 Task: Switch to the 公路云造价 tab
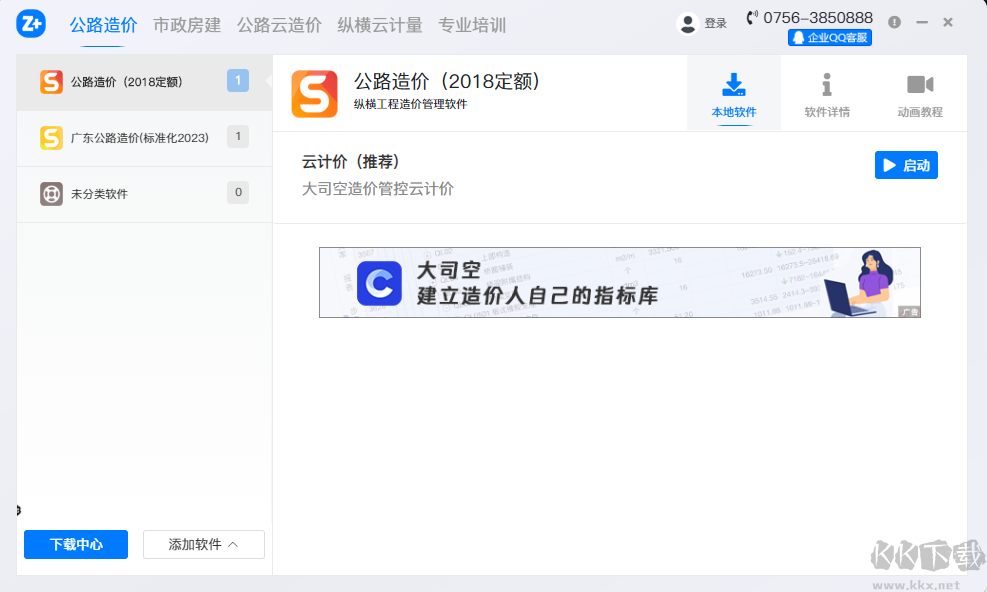279,25
